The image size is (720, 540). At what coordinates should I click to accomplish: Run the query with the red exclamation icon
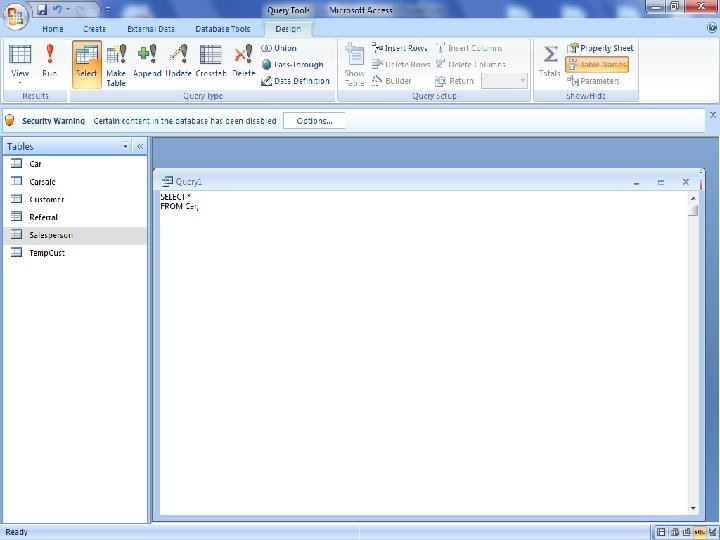coord(50,60)
